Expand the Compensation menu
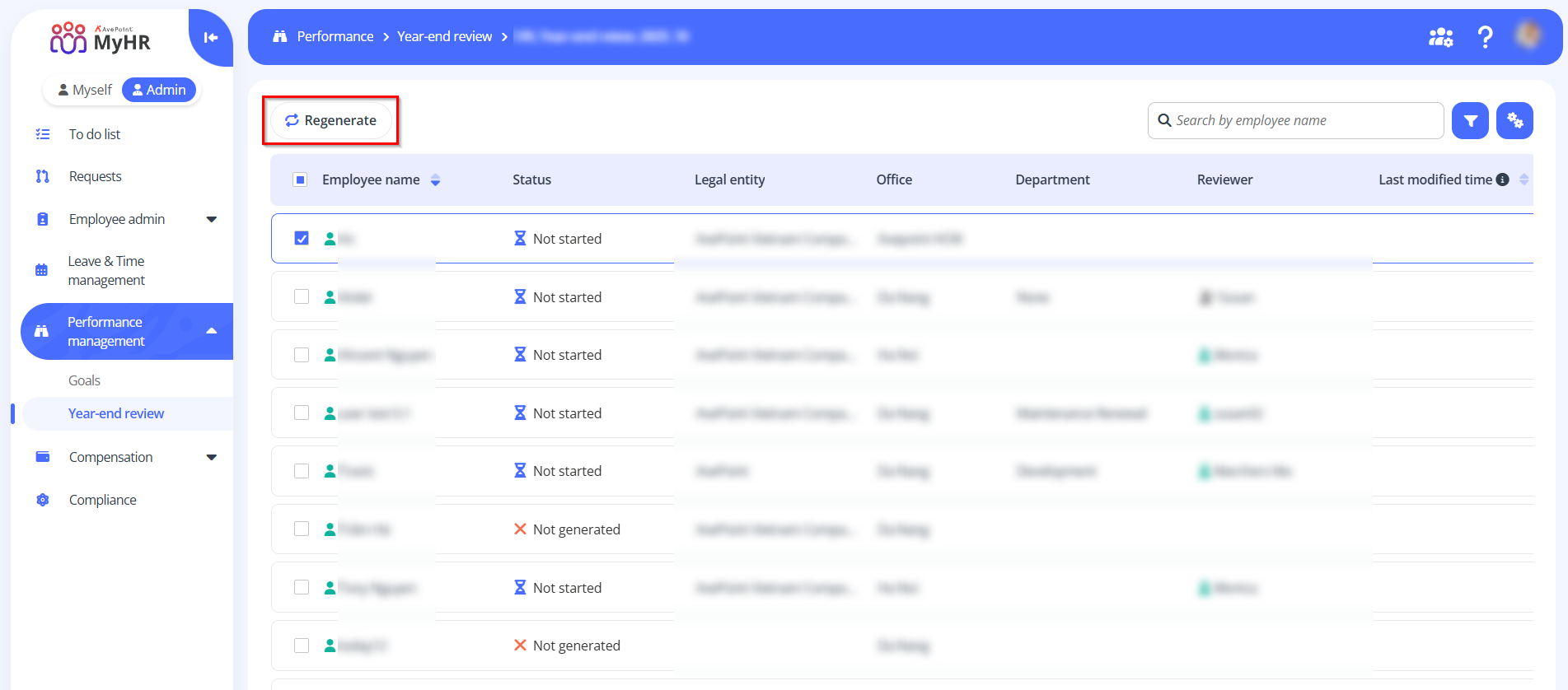 (211, 457)
